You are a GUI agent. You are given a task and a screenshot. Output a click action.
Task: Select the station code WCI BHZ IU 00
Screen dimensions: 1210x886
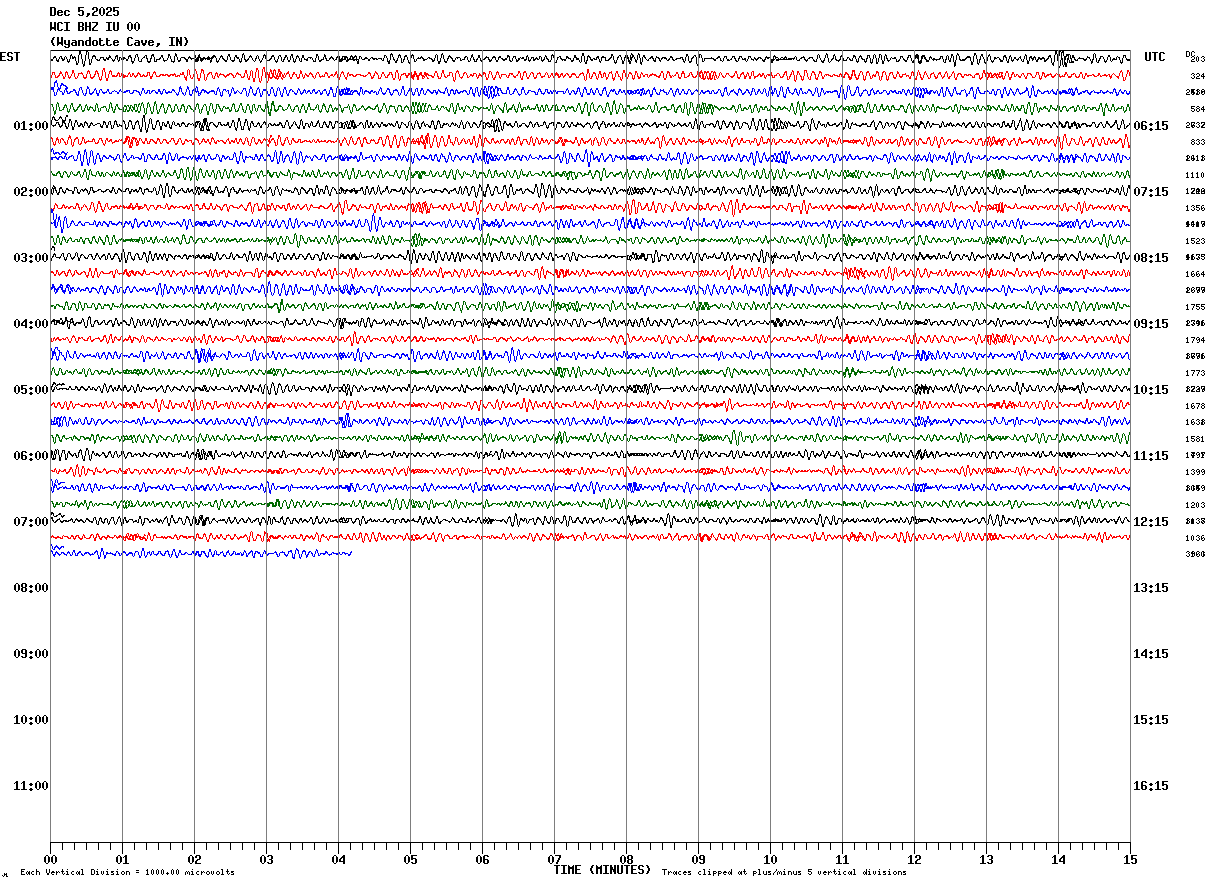point(95,27)
